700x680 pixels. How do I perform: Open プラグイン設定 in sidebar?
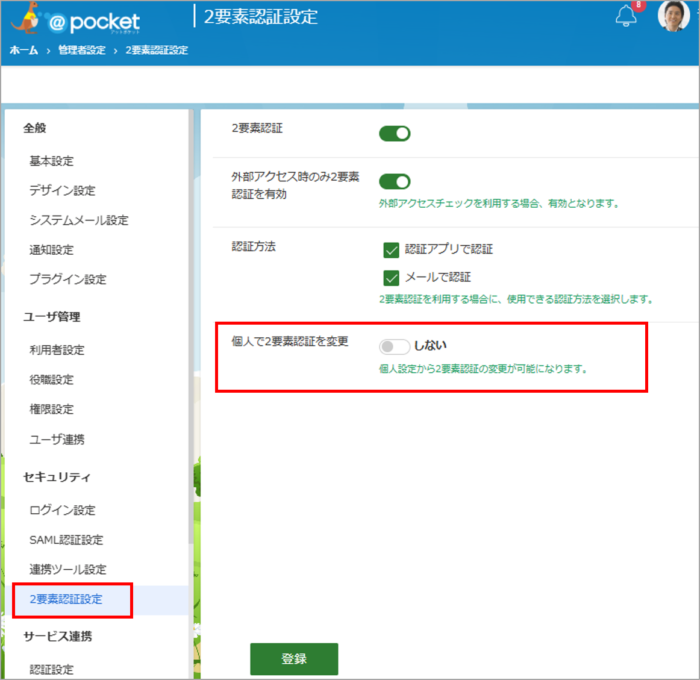68,279
